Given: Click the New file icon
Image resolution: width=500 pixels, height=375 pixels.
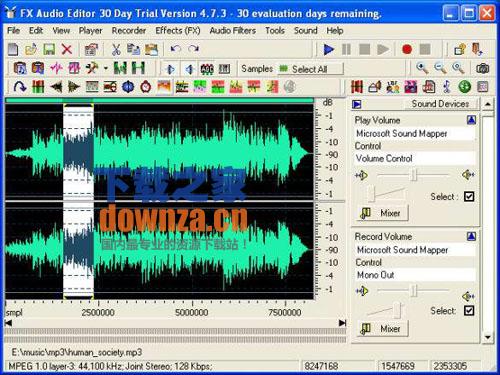Looking at the screenshot, I should [13, 49].
